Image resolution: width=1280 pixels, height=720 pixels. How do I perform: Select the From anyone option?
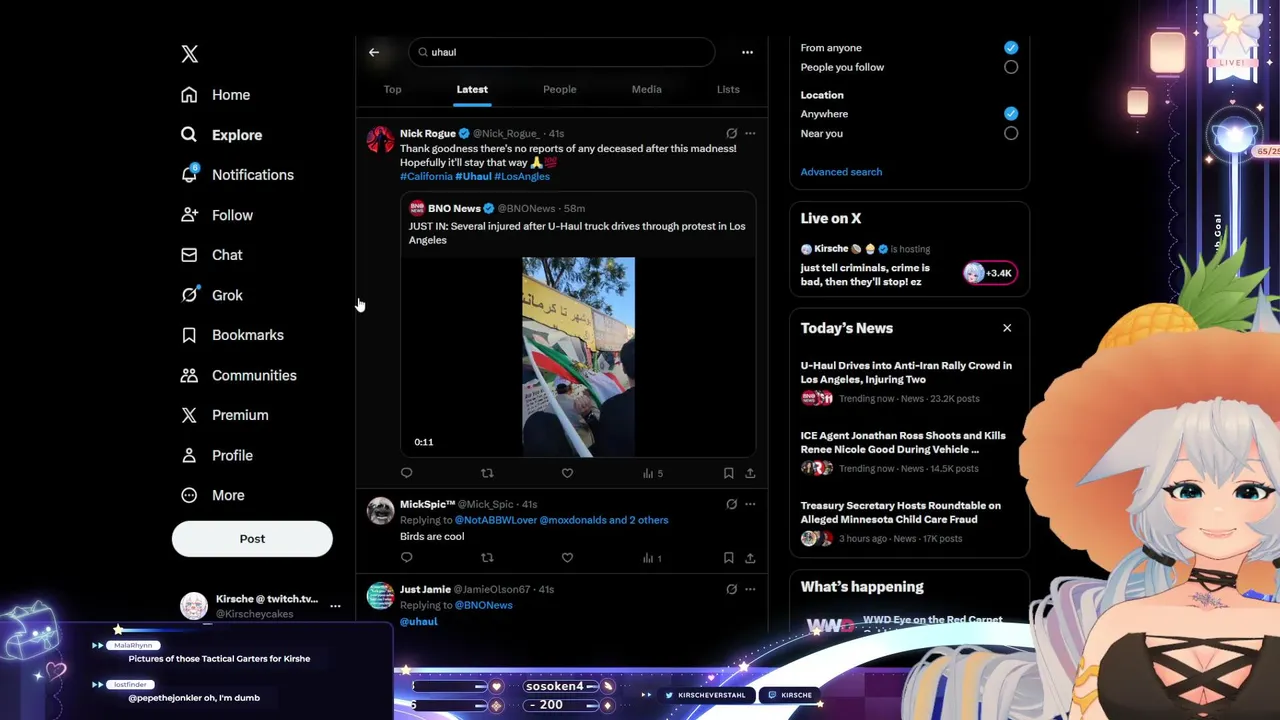point(1011,48)
